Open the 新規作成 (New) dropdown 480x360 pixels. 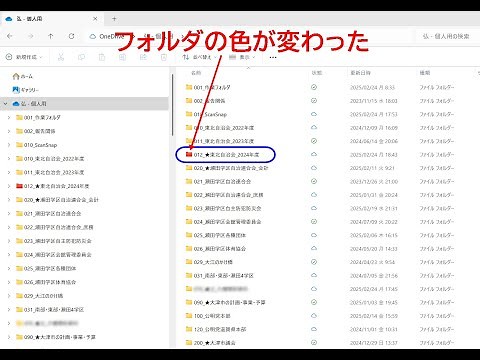click(24, 57)
